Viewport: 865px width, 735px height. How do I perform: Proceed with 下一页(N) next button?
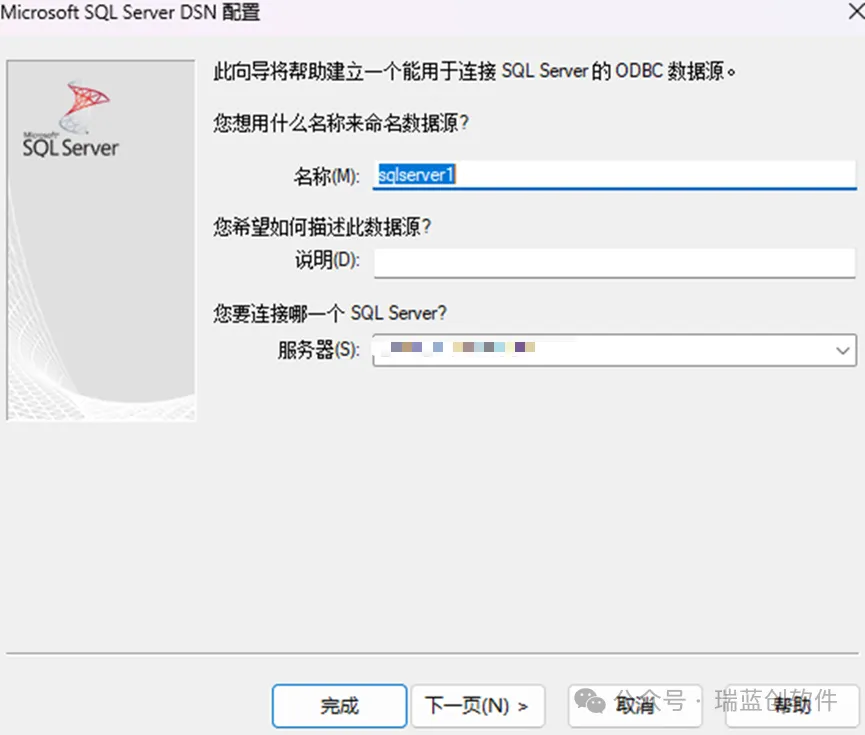477,706
